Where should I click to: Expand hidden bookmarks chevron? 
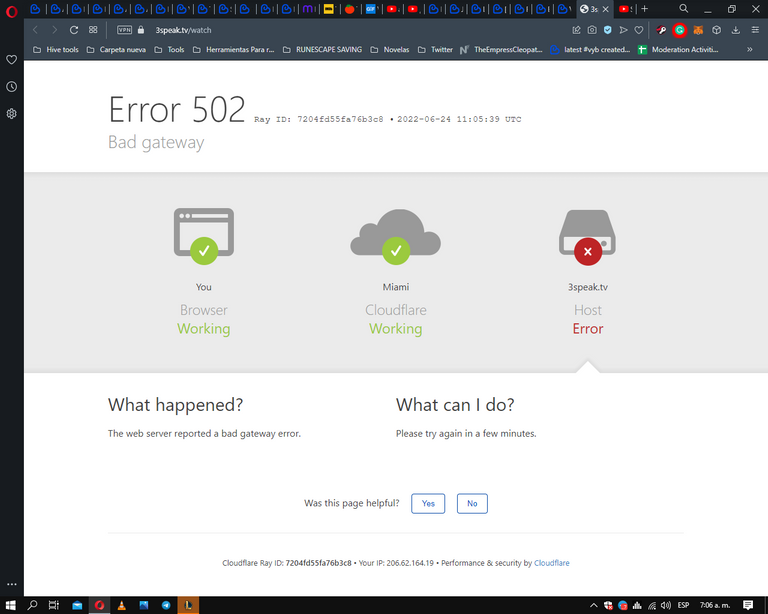click(x=749, y=49)
